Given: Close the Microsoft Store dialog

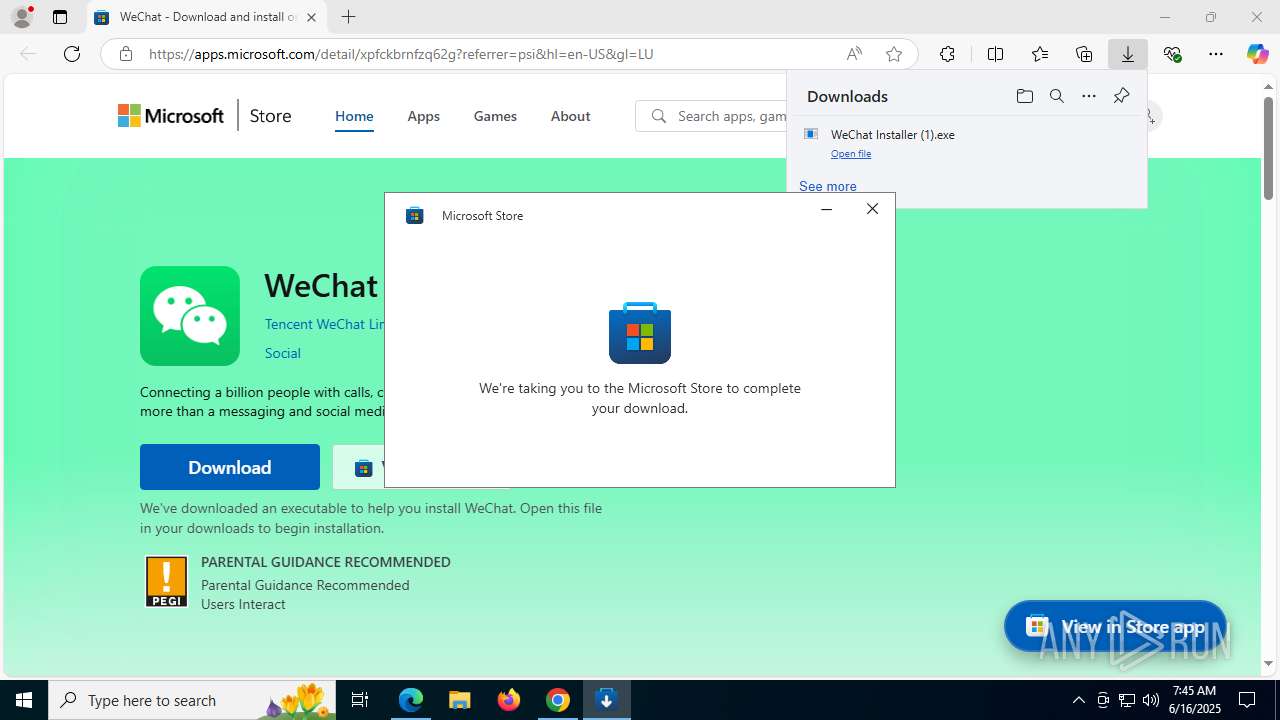Looking at the screenshot, I should (x=872, y=209).
